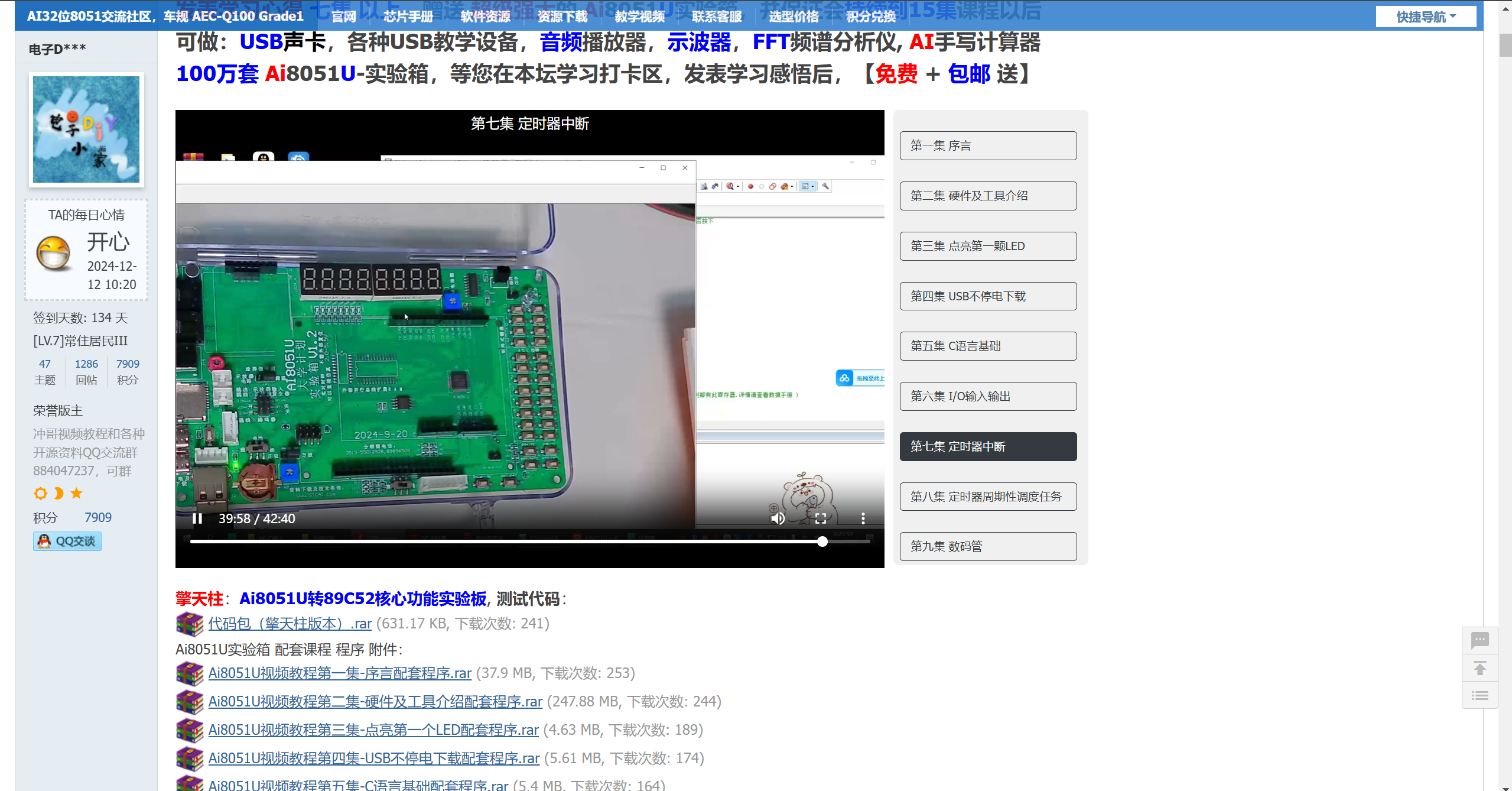Screen dimensions: 1512x791
Task: Click the RAR icon beside 第一集-序言配套程序
Action: pyautogui.click(x=190, y=673)
